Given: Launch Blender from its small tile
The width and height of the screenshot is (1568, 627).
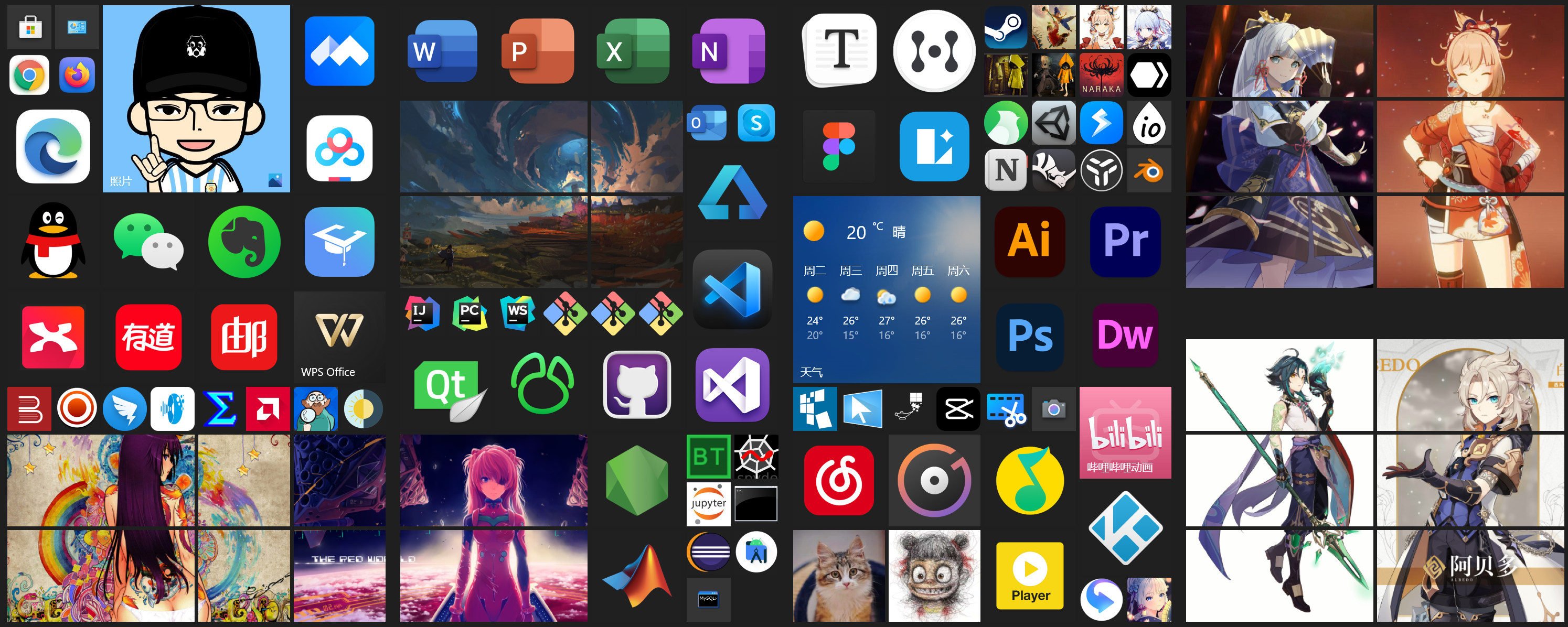Looking at the screenshot, I should [x=1149, y=171].
